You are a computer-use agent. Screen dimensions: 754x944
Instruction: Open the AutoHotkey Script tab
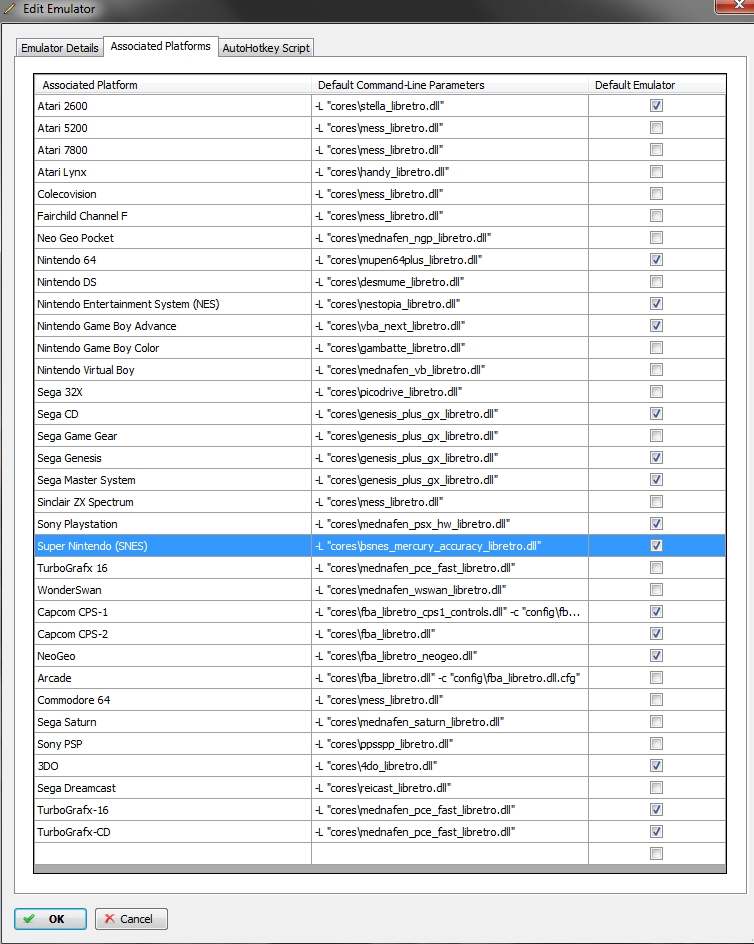pos(266,48)
